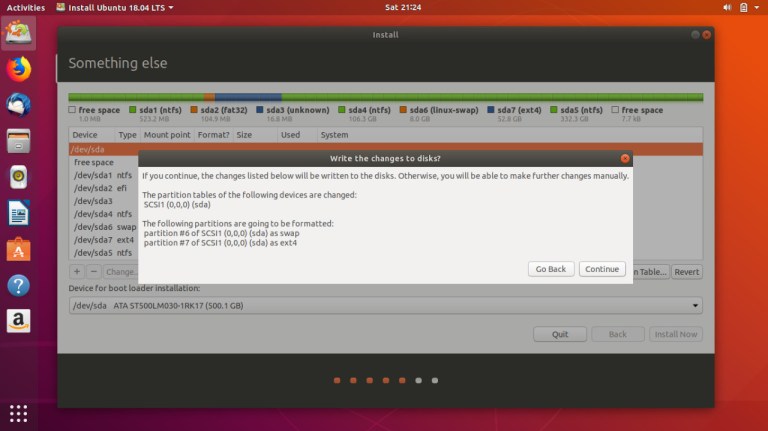Image resolution: width=768 pixels, height=431 pixels.
Task: Click the volume icon in top bar
Action: pyautogui.click(x=727, y=7)
